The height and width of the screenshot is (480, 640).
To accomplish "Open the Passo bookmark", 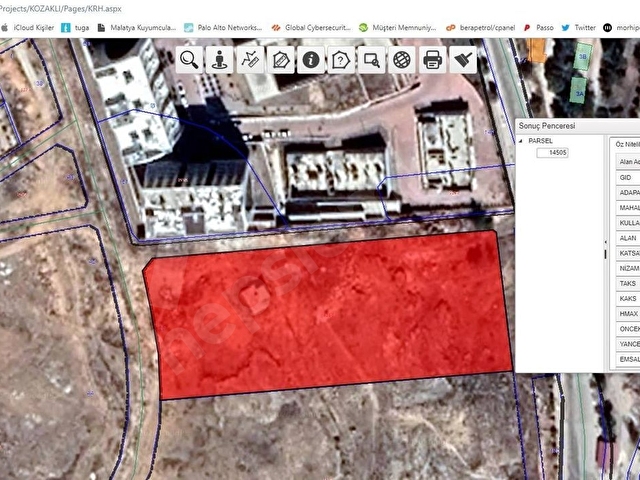I will coord(538,28).
